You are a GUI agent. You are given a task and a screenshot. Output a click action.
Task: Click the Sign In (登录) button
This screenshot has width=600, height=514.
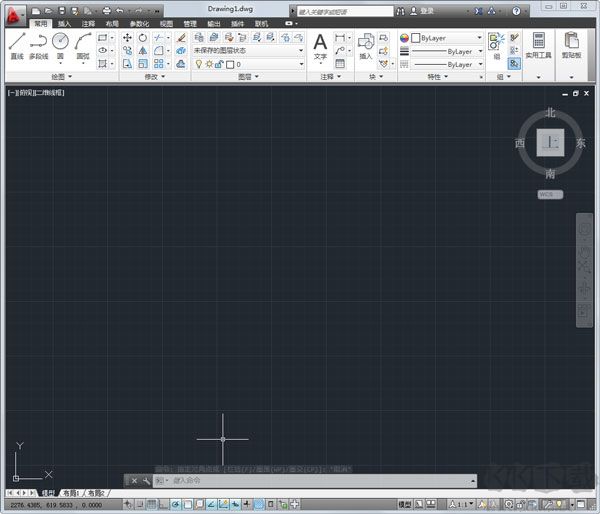pyautogui.click(x=422, y=11)
